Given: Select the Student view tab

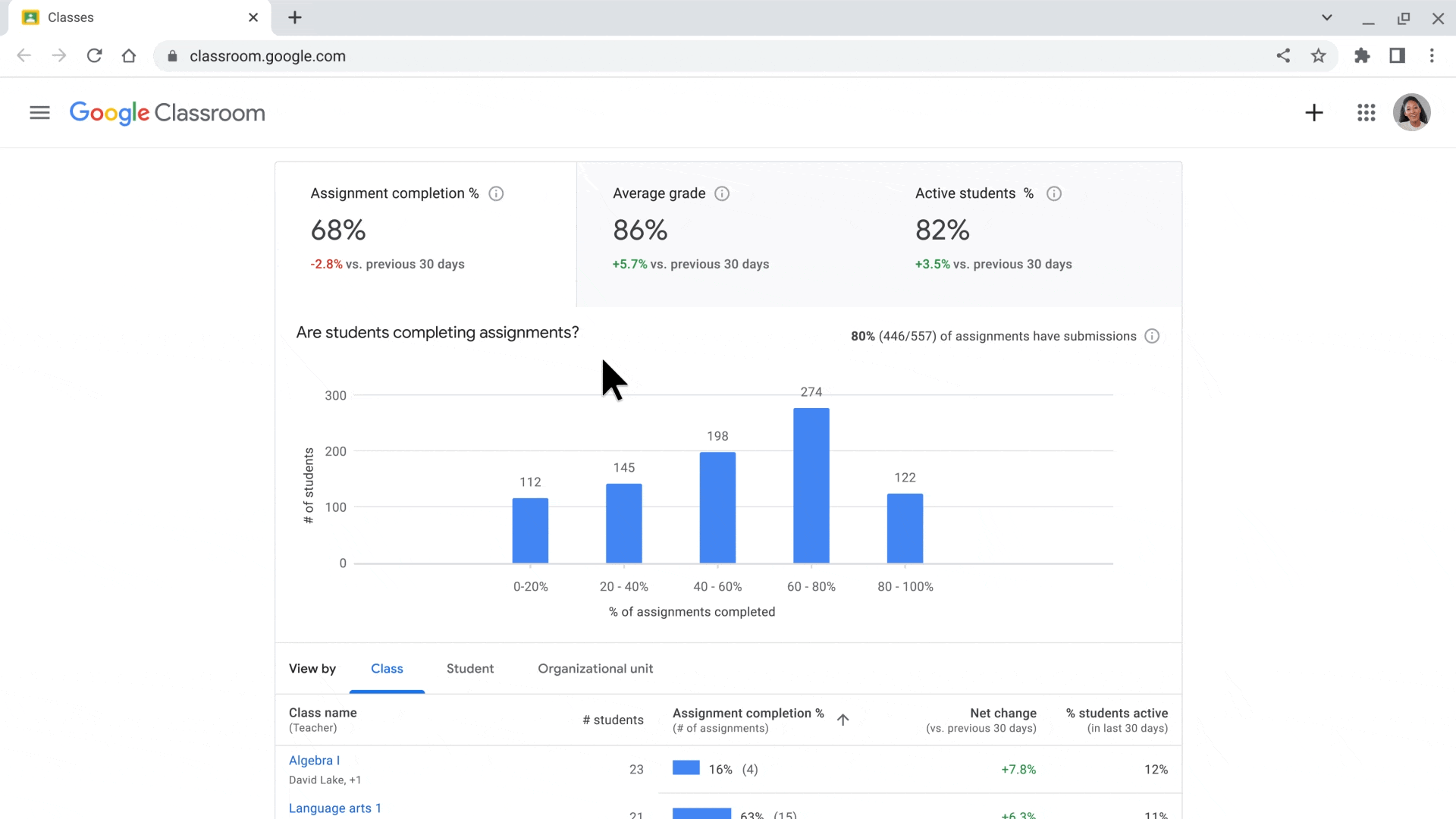Looking at the screenshot, I should 469,668.
